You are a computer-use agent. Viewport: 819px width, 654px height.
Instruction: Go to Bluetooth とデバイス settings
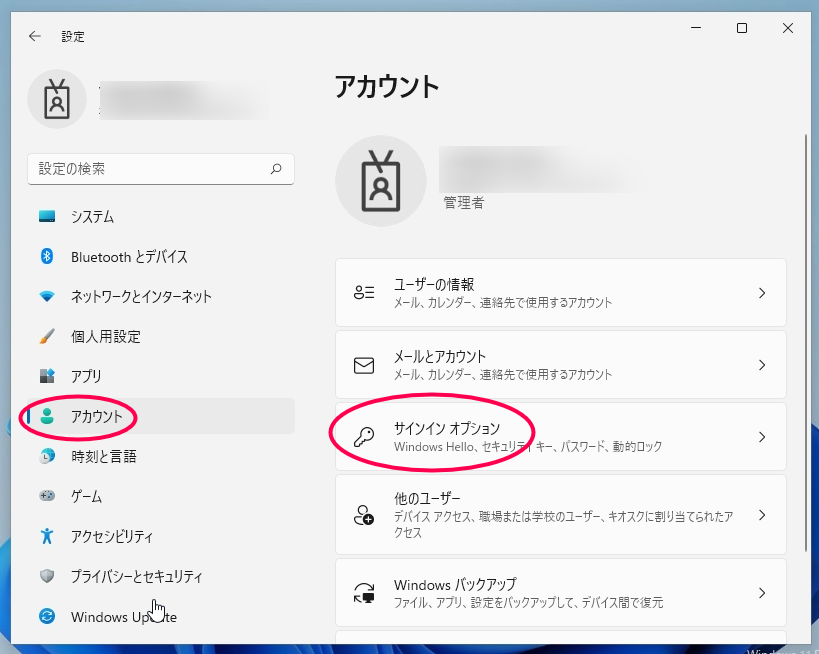pos(161,256)
